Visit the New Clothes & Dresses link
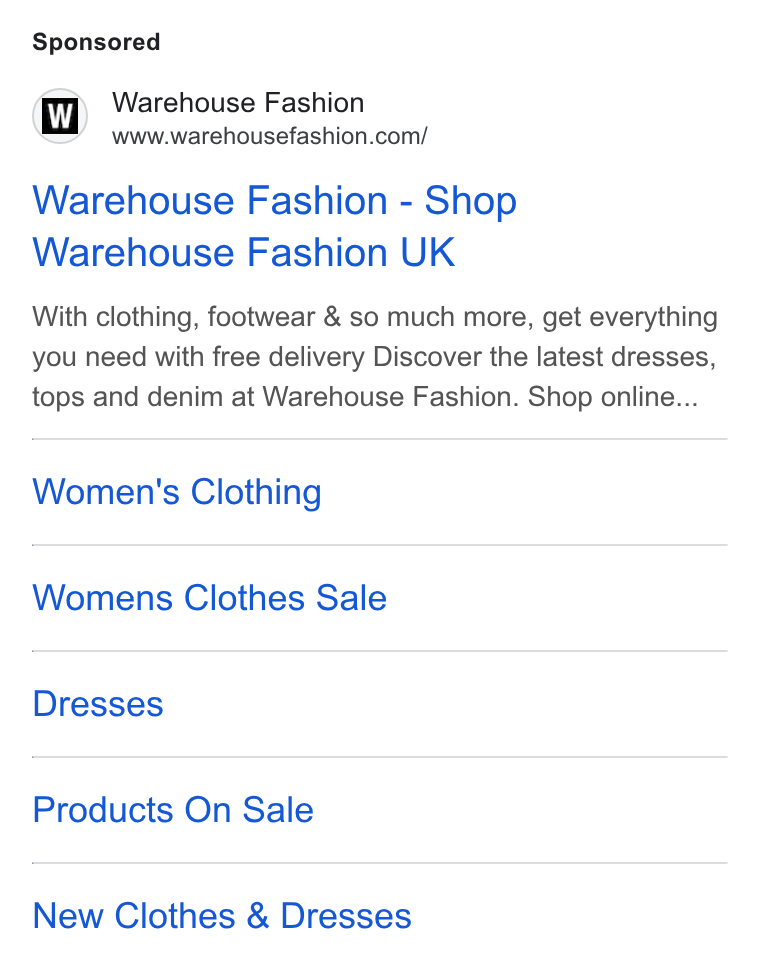The width and height of the screenshot is (760, 968). tap(222, 916)
